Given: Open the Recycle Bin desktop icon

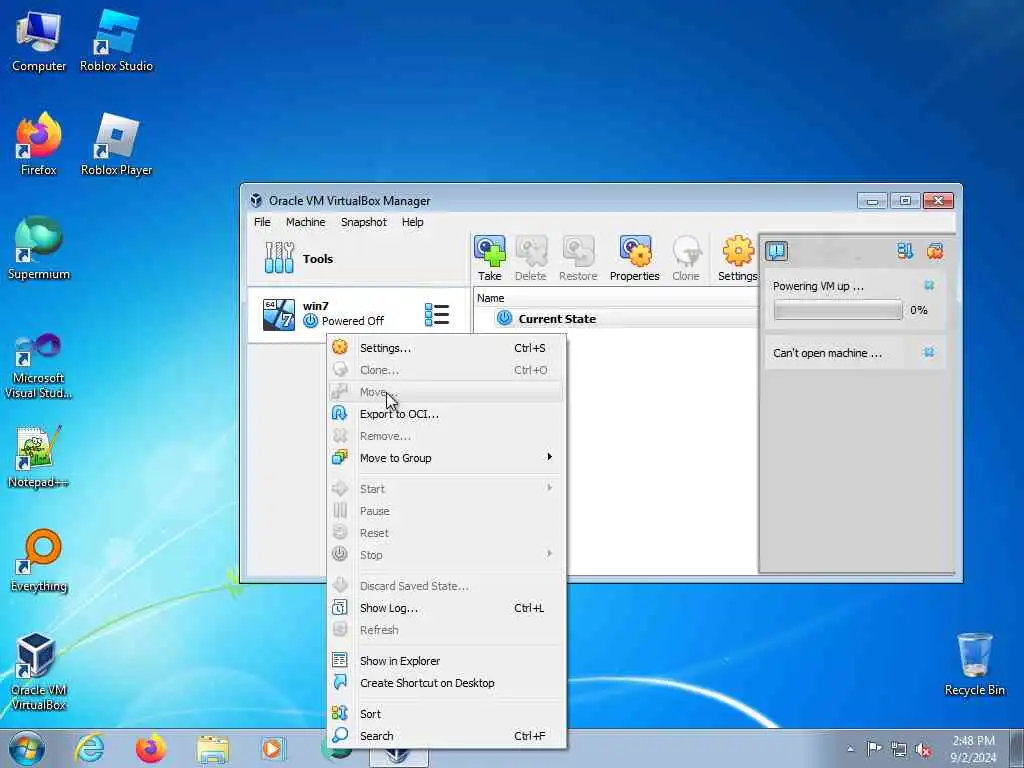Looking at the screenshot, I should (x=974, y=665).
